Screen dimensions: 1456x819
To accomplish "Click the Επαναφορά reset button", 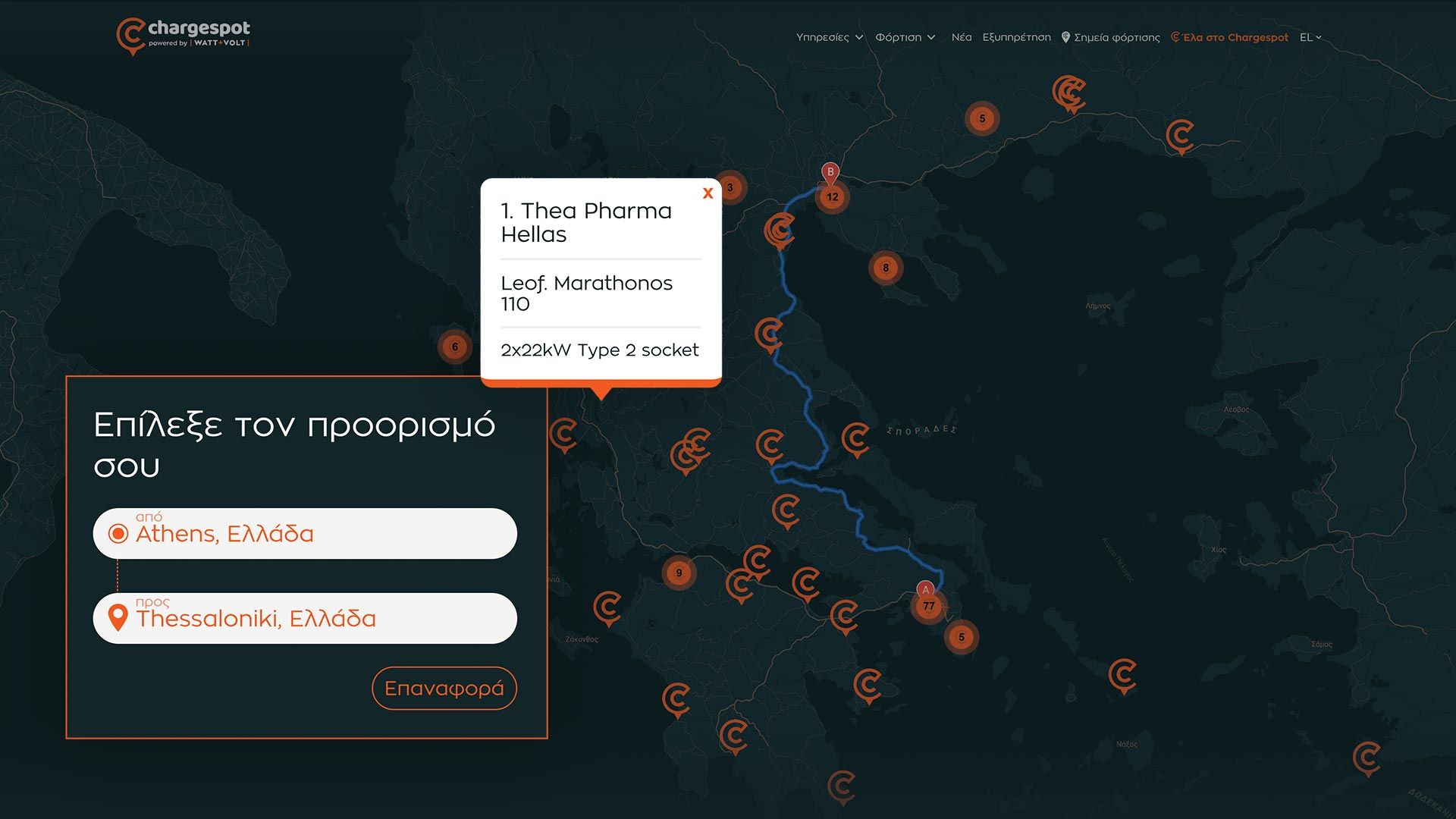I will [444, 689].
